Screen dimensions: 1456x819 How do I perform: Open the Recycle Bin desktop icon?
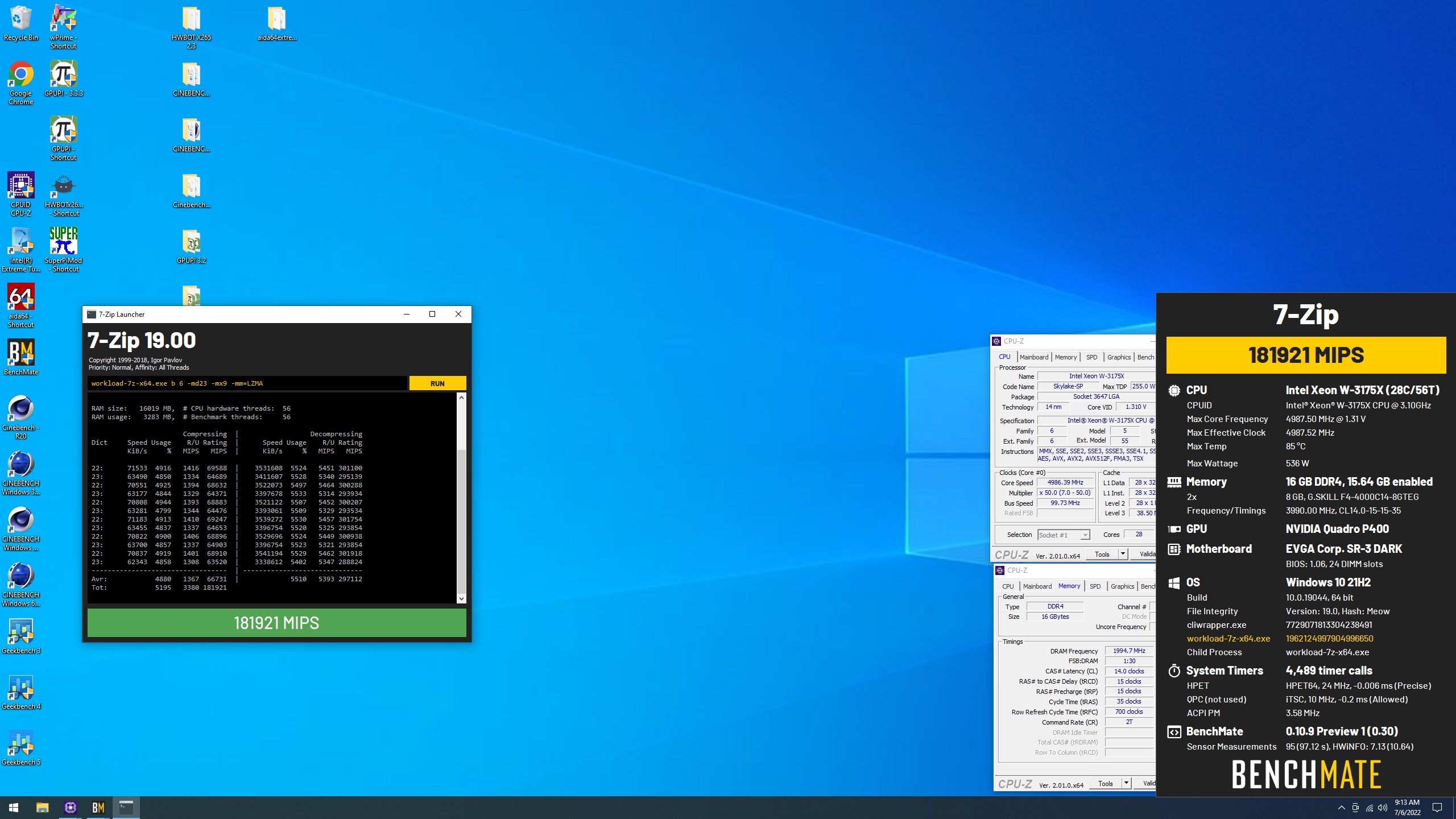point(21,24)
